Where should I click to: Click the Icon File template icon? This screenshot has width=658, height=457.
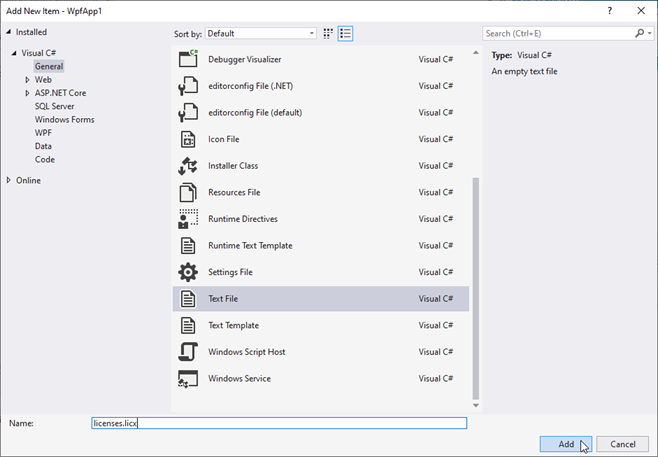(x=188, y=139)
